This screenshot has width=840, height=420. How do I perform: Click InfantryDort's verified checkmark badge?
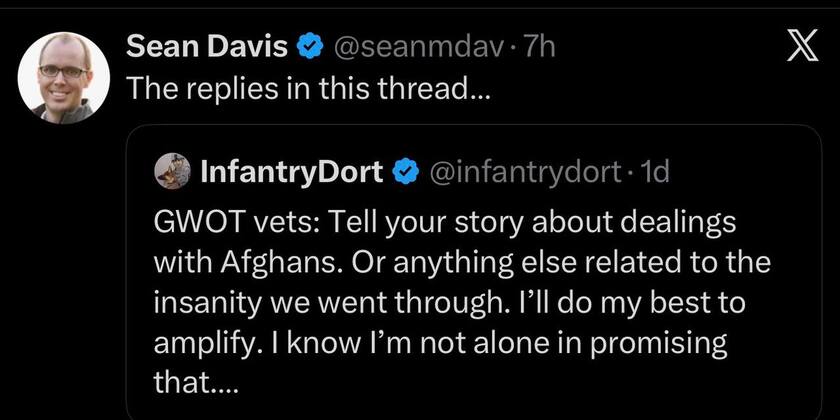[x=404, y=172]
